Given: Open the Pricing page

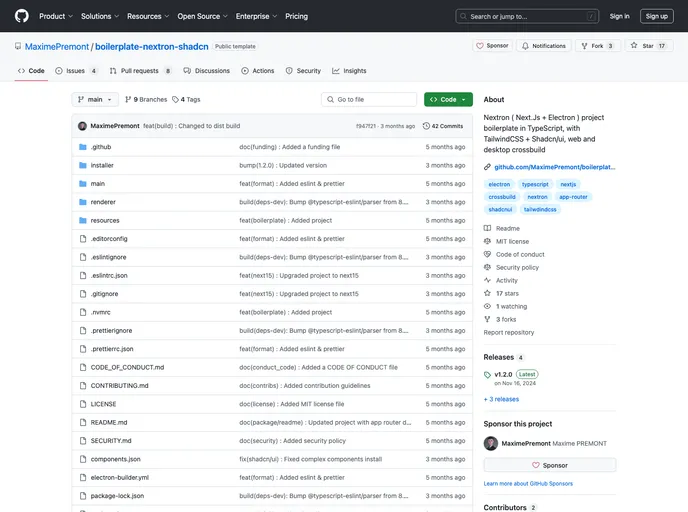Looking at the screenshot, I should point(297,16).
